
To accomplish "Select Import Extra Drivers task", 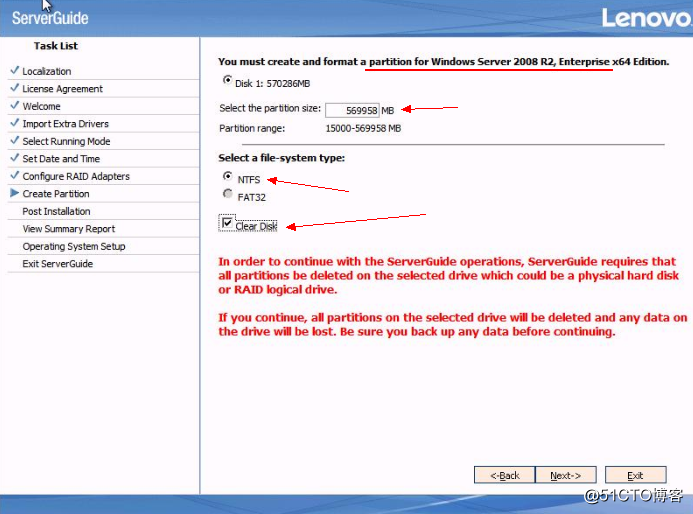I will [65, 124].
